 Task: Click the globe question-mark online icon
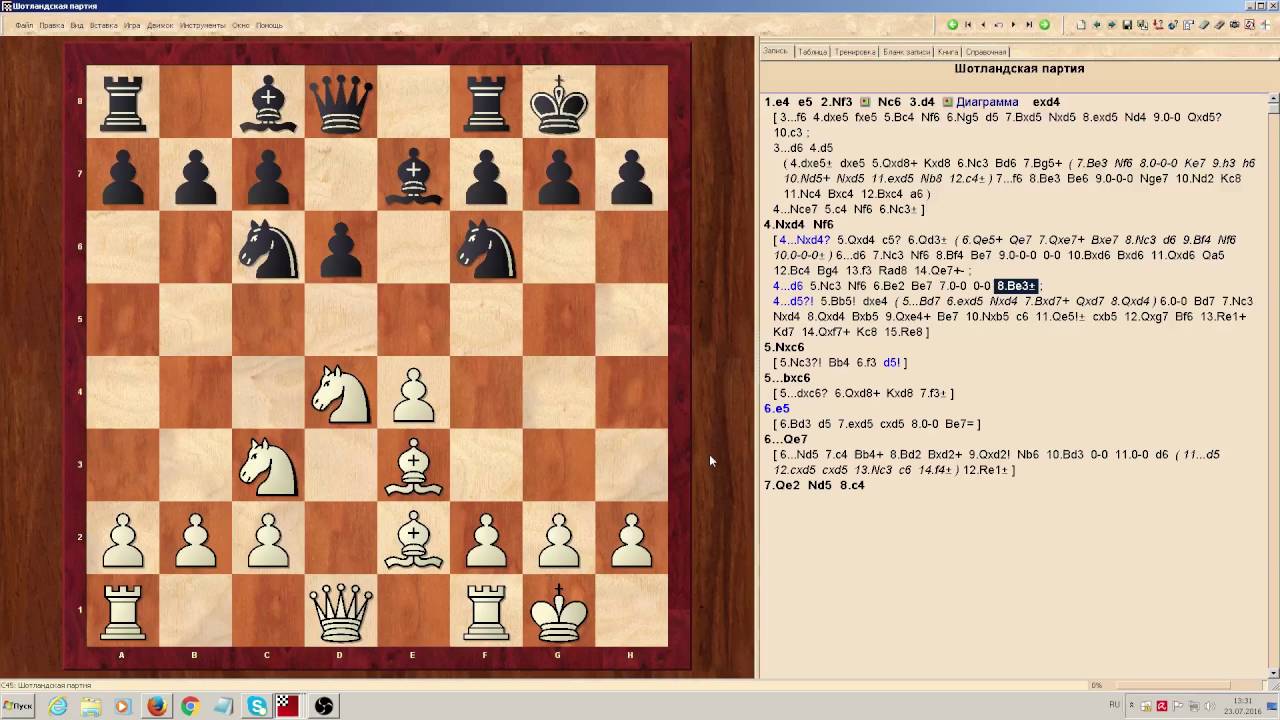[x=1173, y=25]
